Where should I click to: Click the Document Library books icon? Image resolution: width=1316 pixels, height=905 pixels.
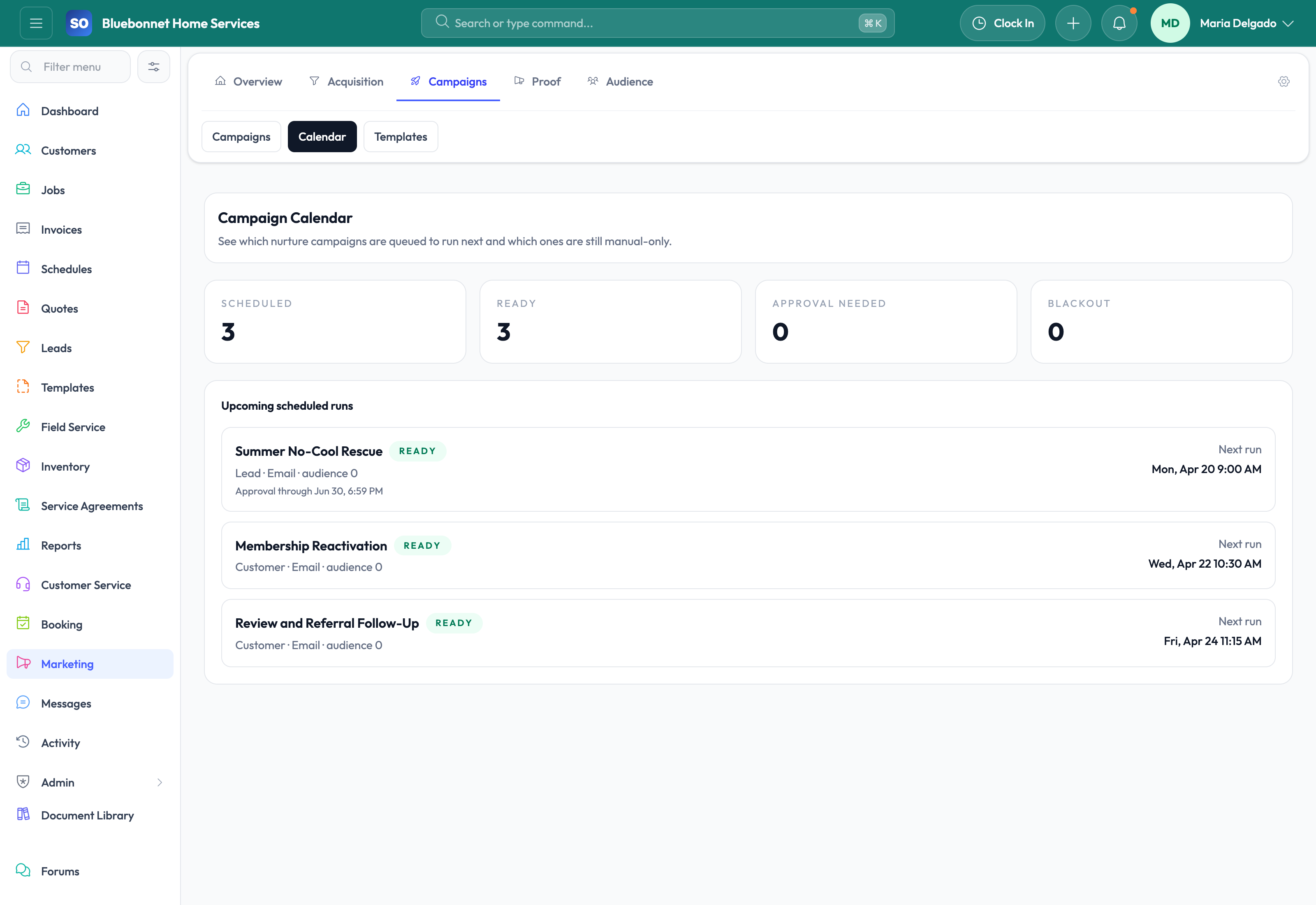23,815
